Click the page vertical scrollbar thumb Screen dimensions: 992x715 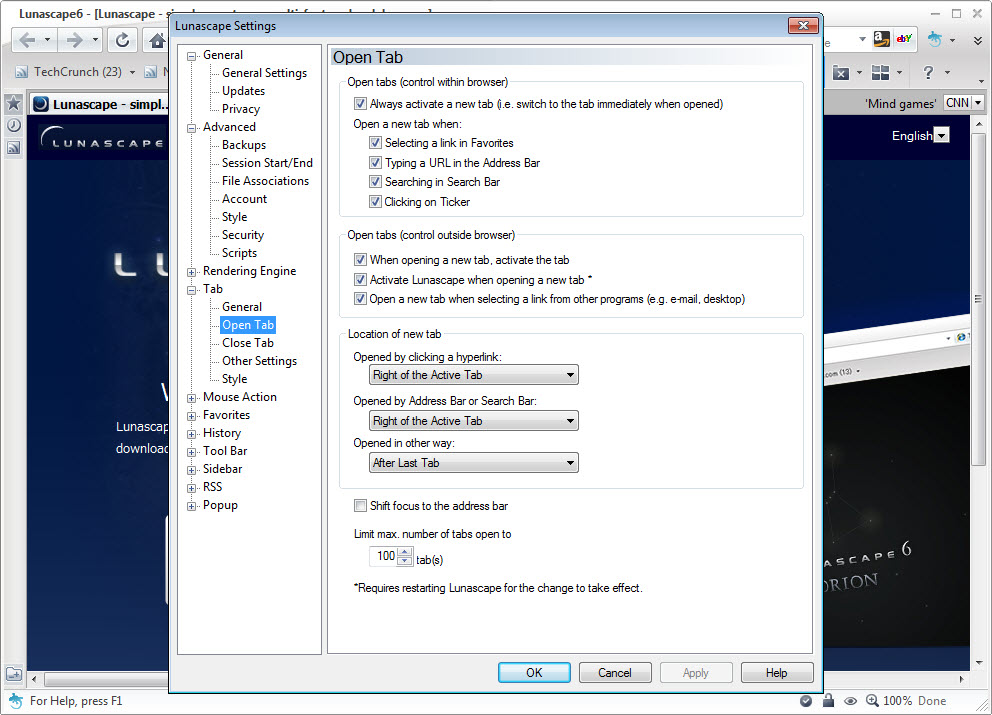click(978, 297)
